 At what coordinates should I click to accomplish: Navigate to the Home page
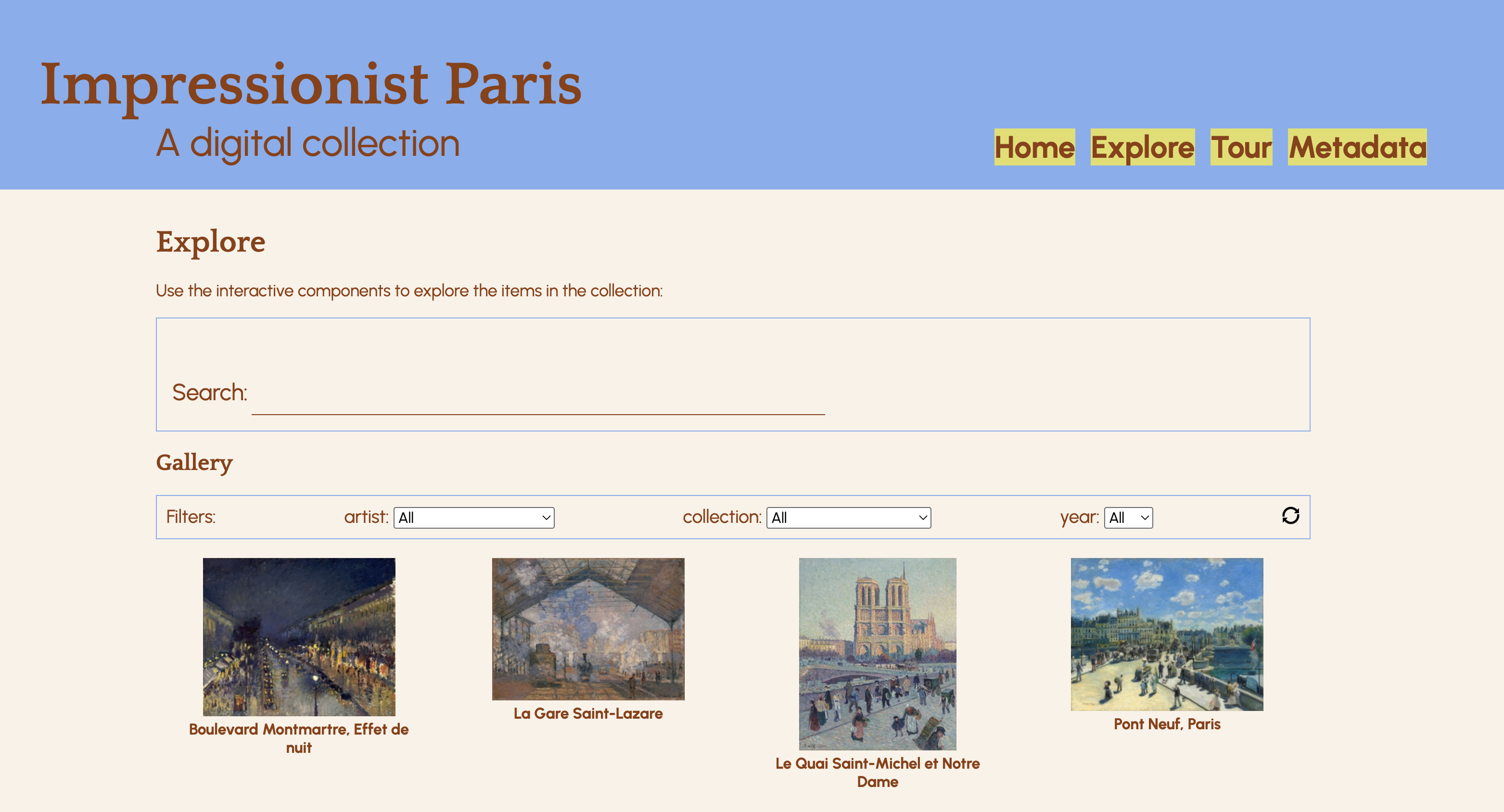pyautogui.click(x=1034, y=147)
